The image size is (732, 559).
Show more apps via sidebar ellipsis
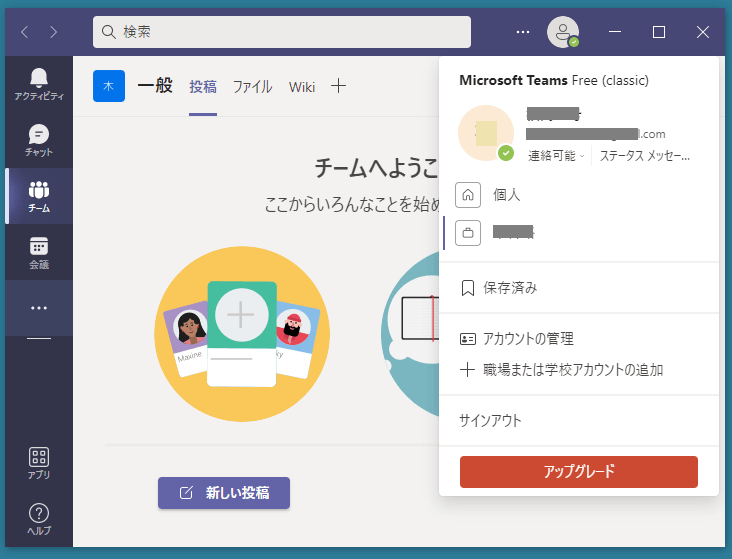click(x=39, y=308)
